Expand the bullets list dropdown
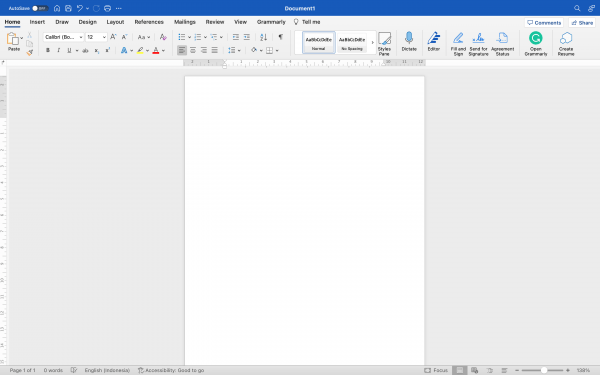 point(189,37)
